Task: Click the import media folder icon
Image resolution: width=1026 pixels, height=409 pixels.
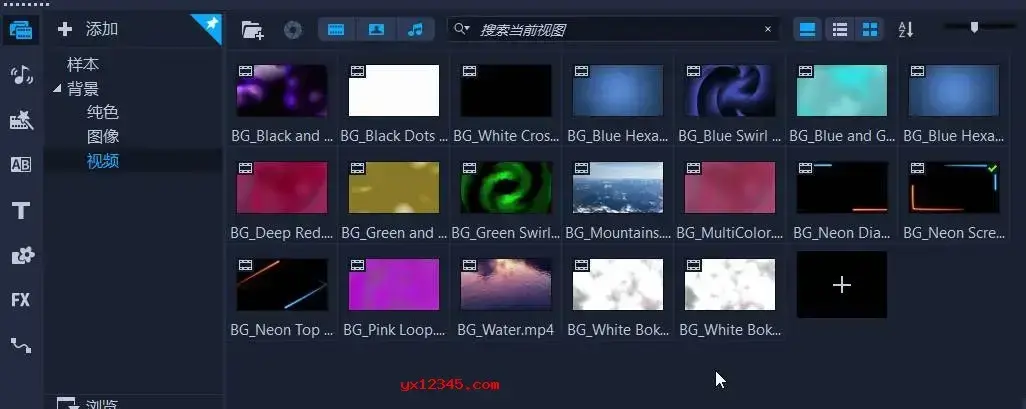Action: [x=253, y=29]
